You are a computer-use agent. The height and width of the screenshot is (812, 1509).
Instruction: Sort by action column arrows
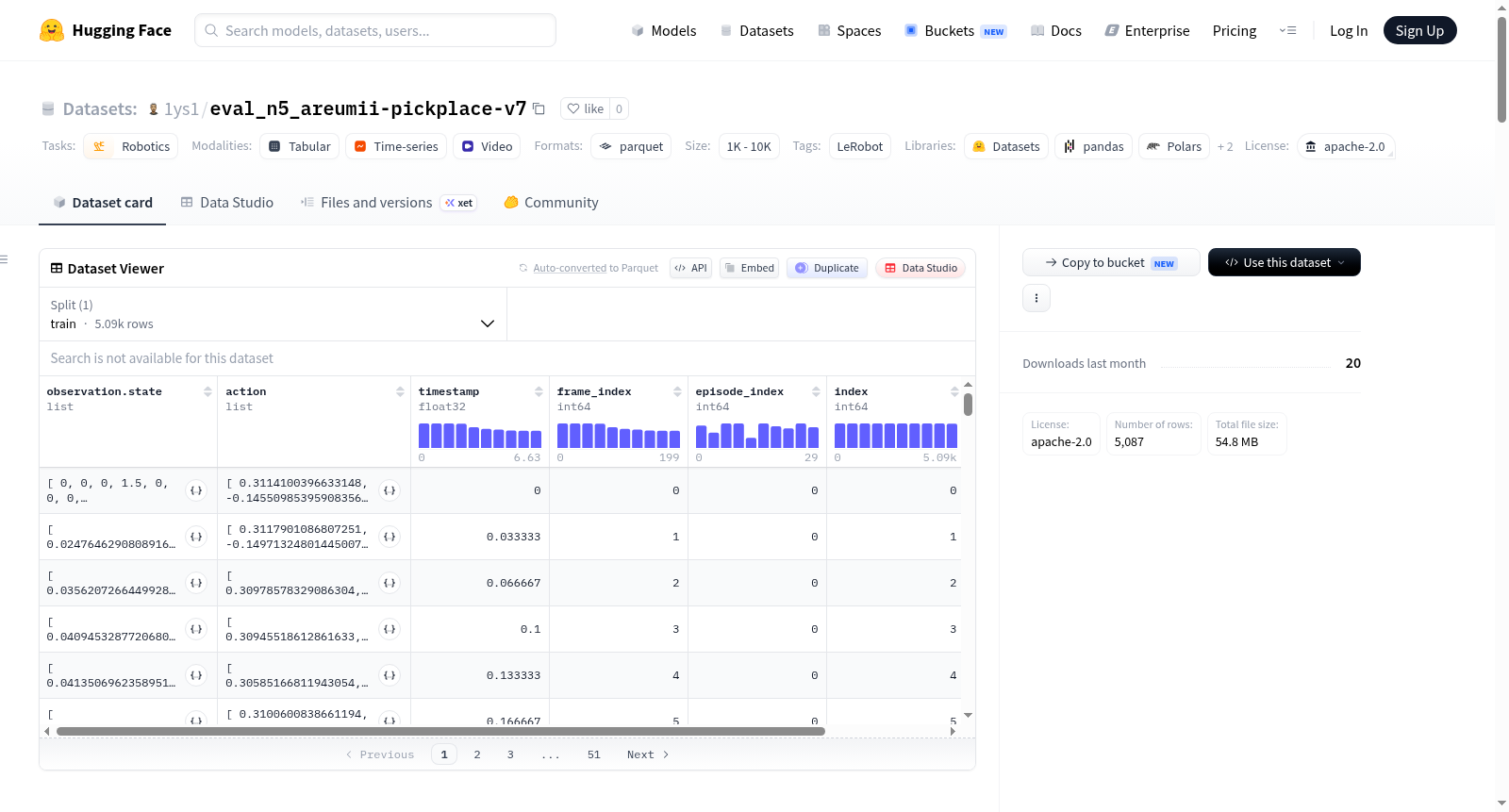400,391
